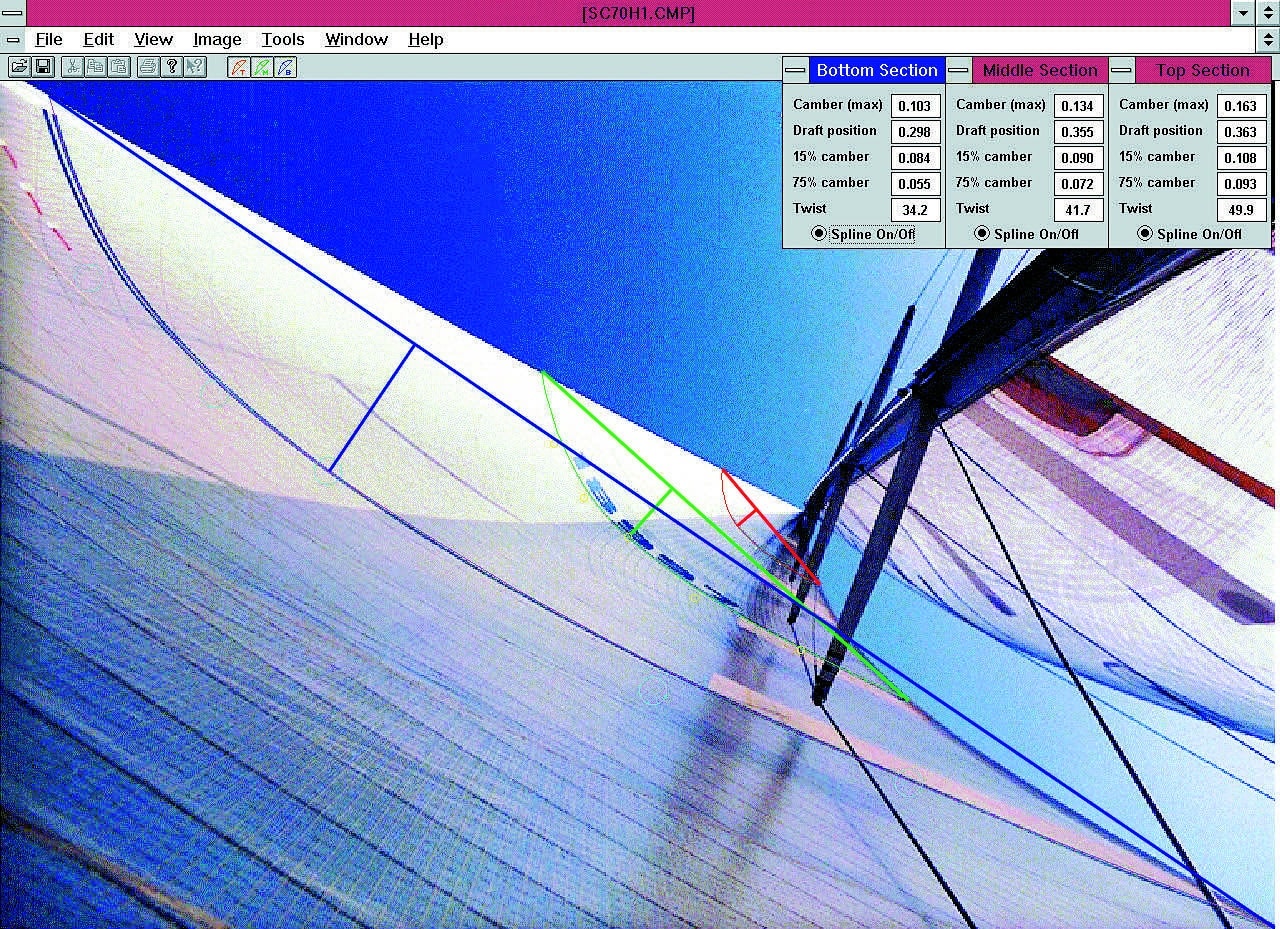Select the green Middle section spline tool
This screenshot has width=1280, height=929.
[x=261, y=66]
